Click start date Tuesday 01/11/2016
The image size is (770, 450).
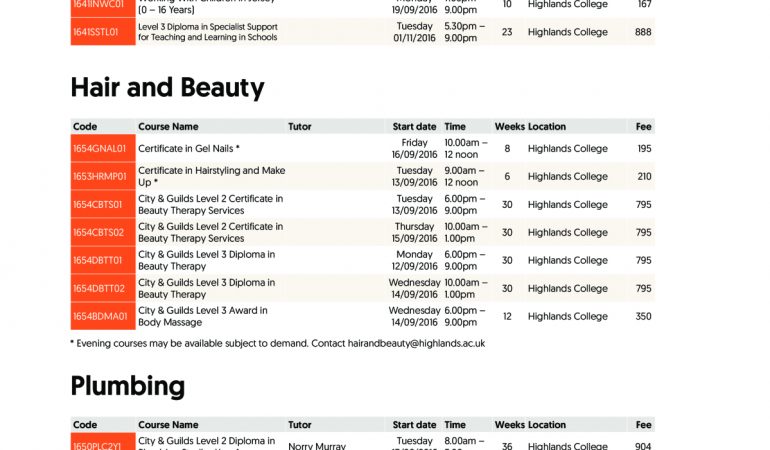pyautogui.click(x=414, y=32)
